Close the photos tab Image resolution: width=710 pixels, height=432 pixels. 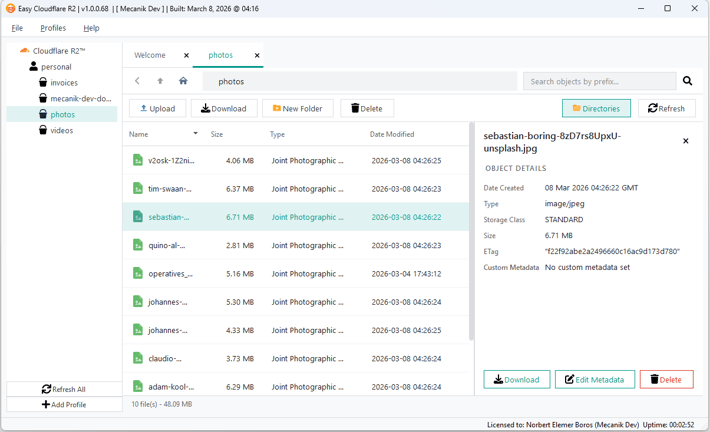click(257, 55)
